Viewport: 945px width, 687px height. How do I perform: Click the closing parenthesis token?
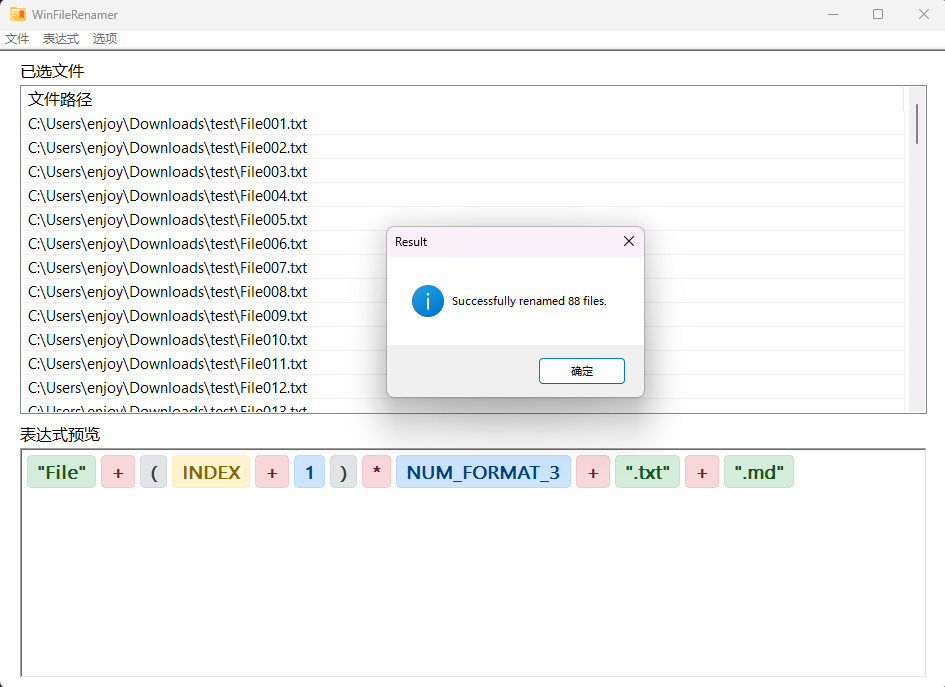point(344,472)
